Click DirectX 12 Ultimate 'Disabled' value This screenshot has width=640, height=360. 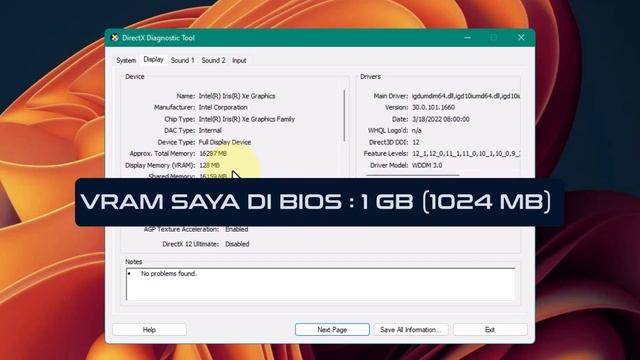(x=237, y=244)
